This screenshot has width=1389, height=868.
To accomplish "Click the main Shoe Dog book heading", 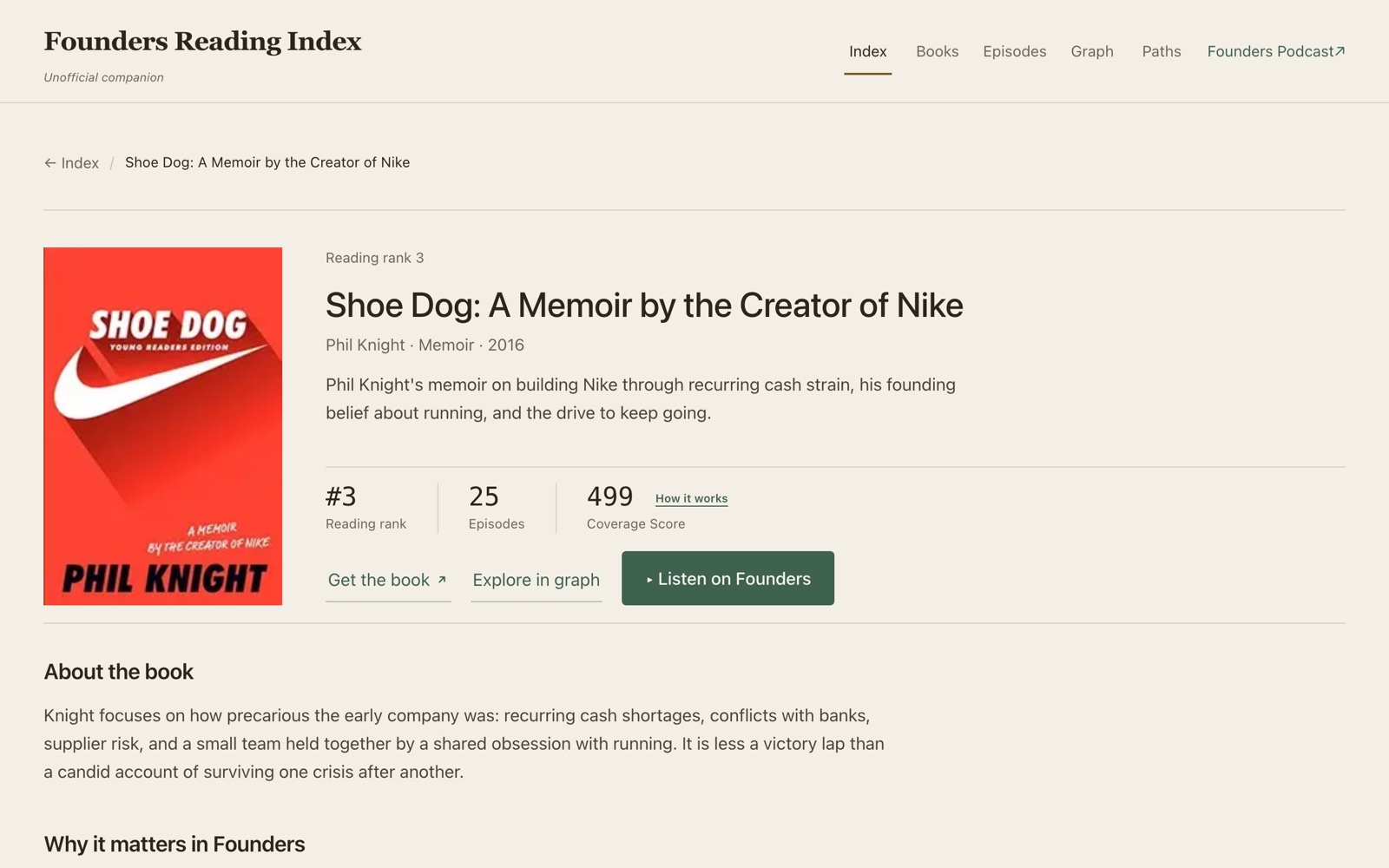I will (644, 306).
